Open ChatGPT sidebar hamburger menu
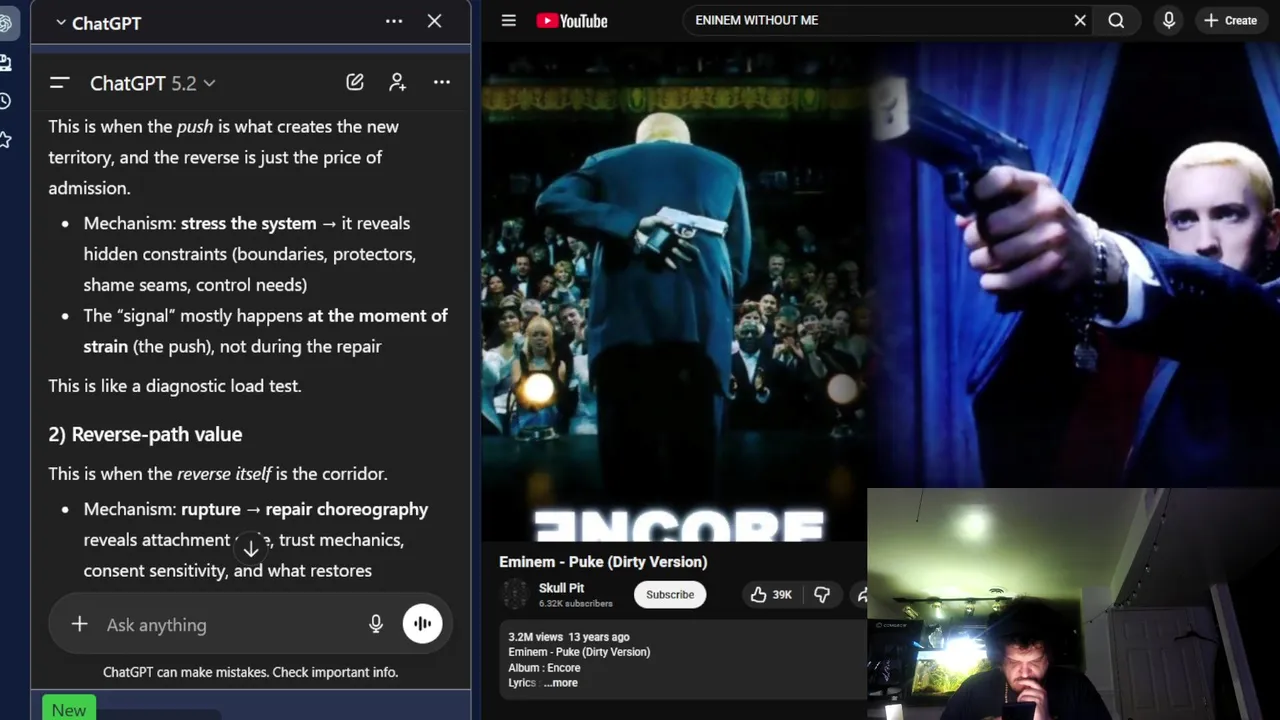The width and height of the screenshot is (1280, 720). tap(59, 83)
